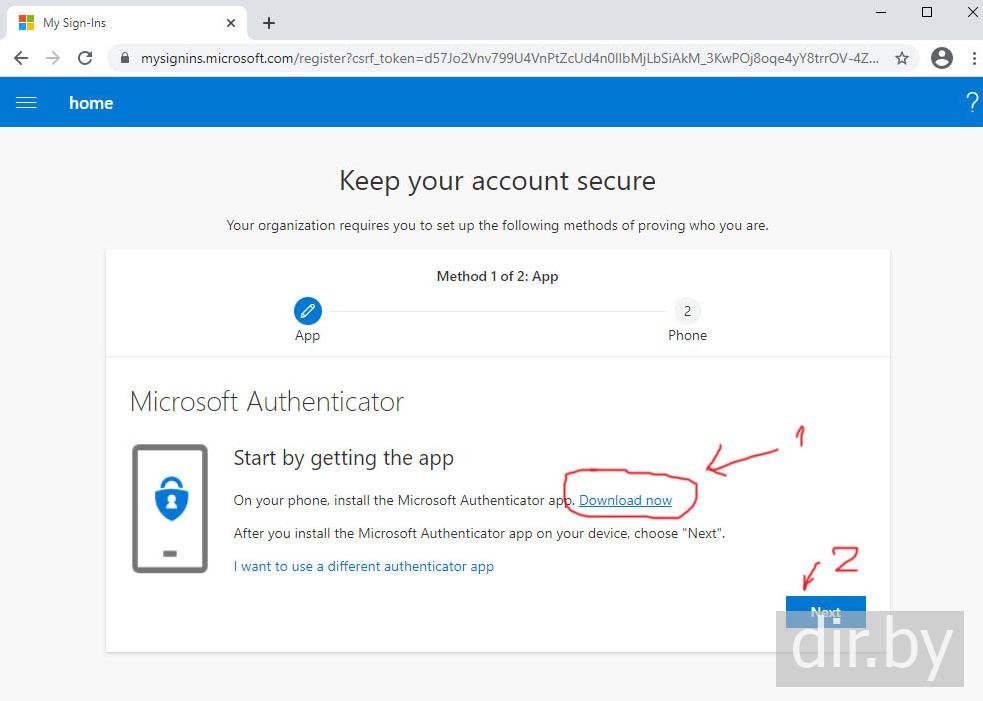Choose a different authenticator app link
Viewport: 983px width, 701px height.
(x=364, y=566)
